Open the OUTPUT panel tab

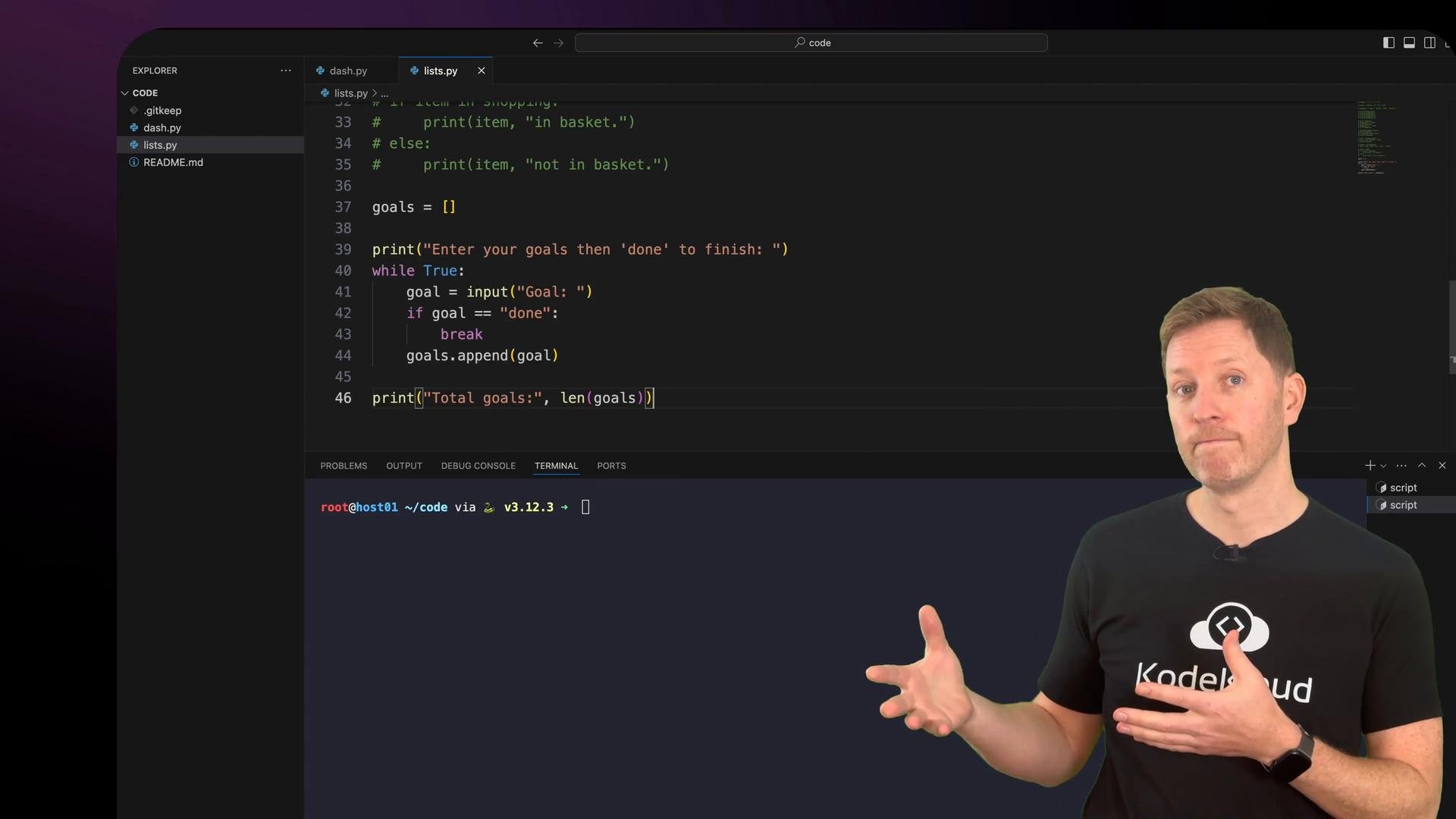tap(404, 466)
